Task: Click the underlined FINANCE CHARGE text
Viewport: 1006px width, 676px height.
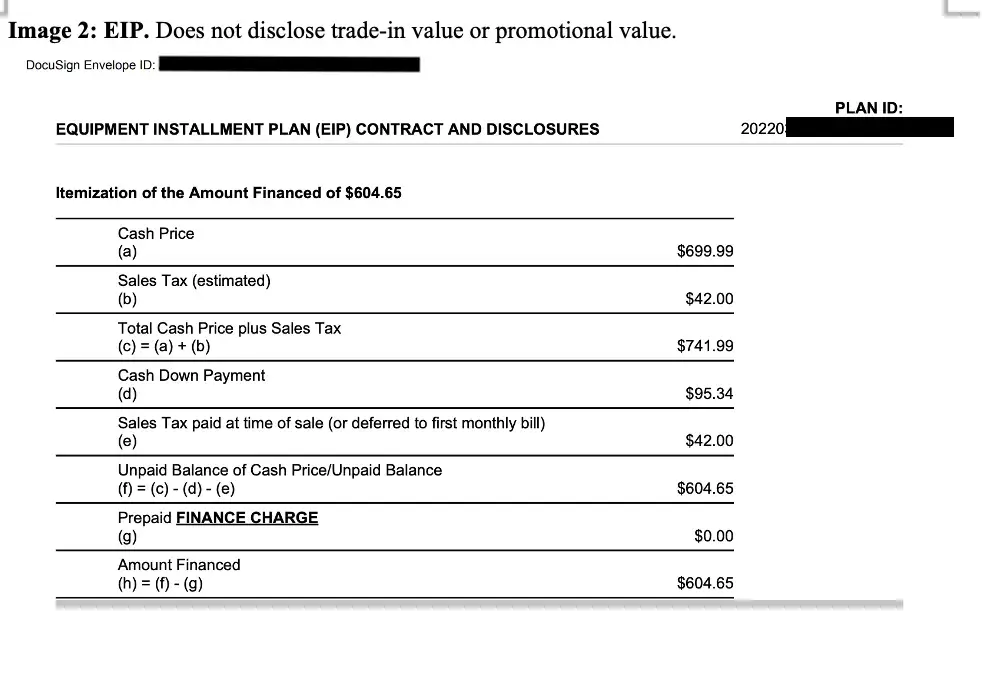Action: [247, 518]
